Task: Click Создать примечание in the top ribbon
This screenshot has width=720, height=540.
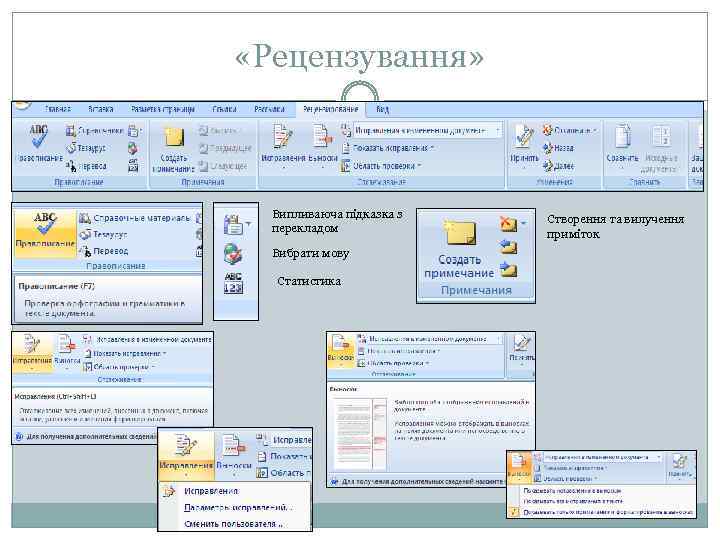Action: 174,149
